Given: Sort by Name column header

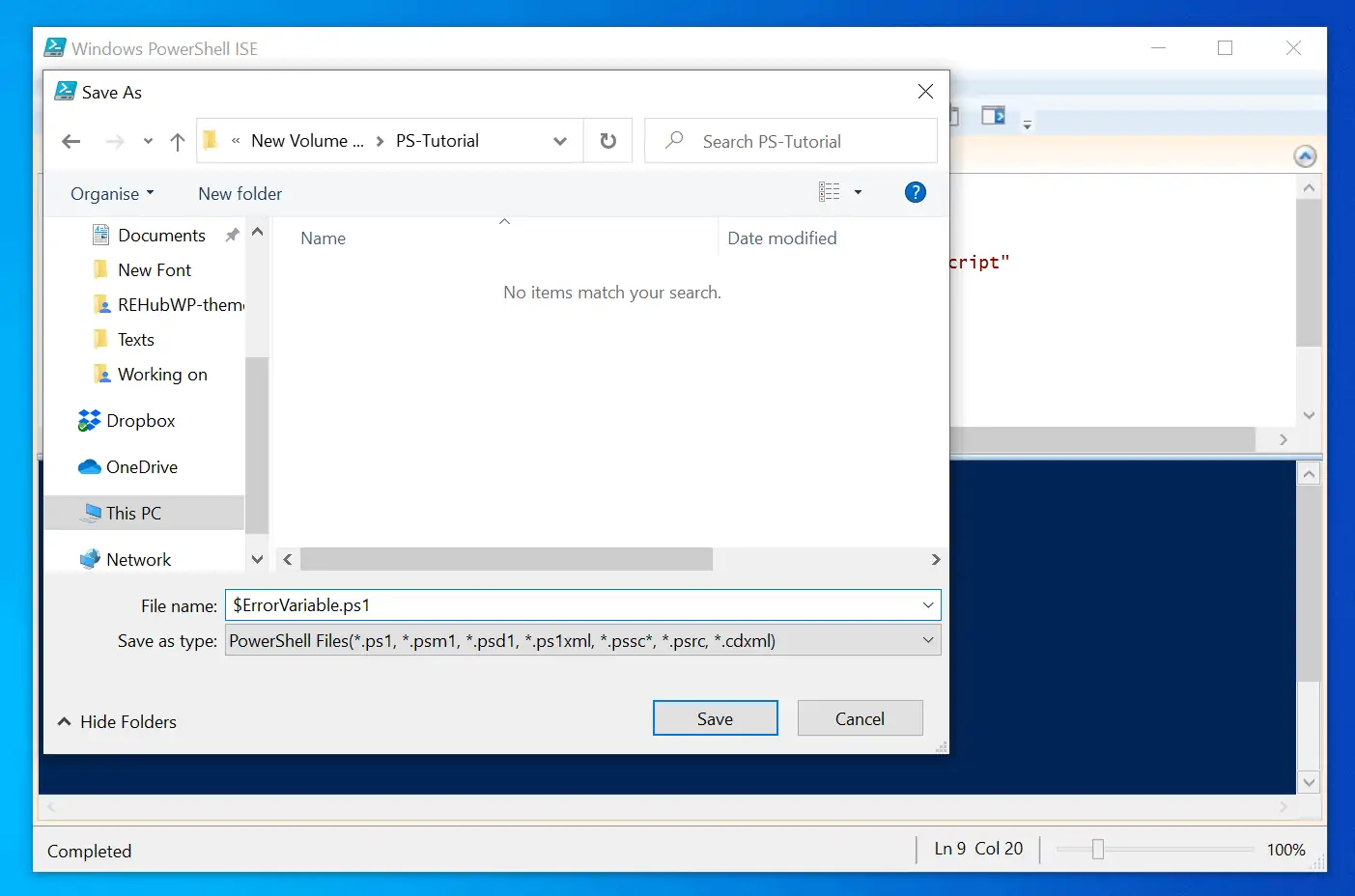Looking at the screenshot, I should (x=323, y=238).
